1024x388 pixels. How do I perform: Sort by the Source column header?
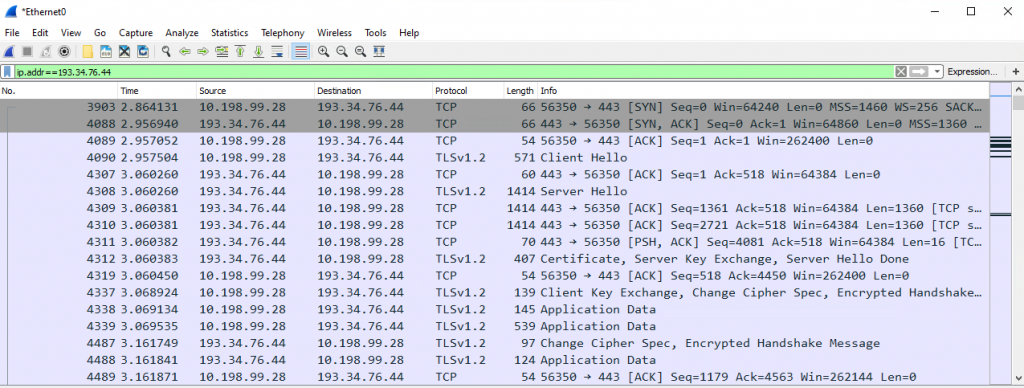[255, 91]
